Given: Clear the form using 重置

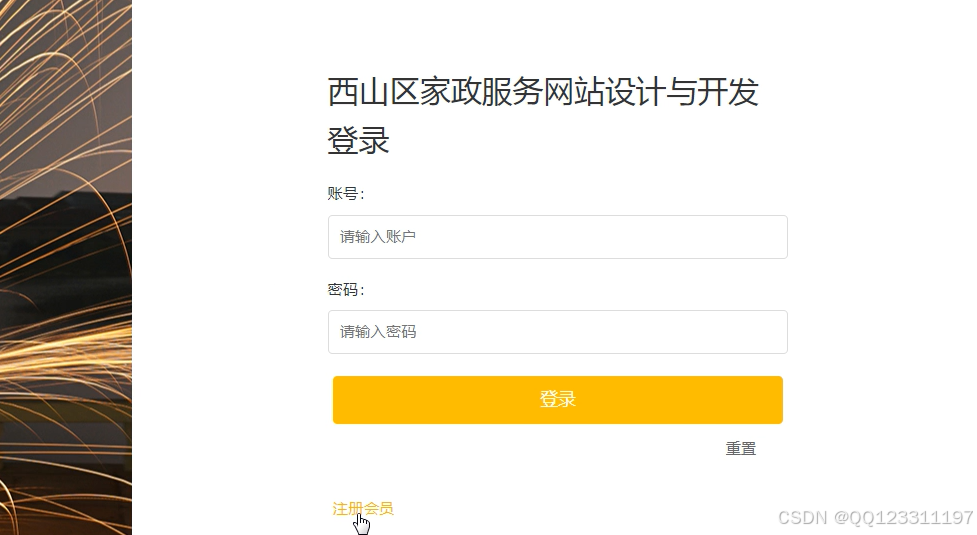Looking at the screenshot, I should click(x=740, y=449).
